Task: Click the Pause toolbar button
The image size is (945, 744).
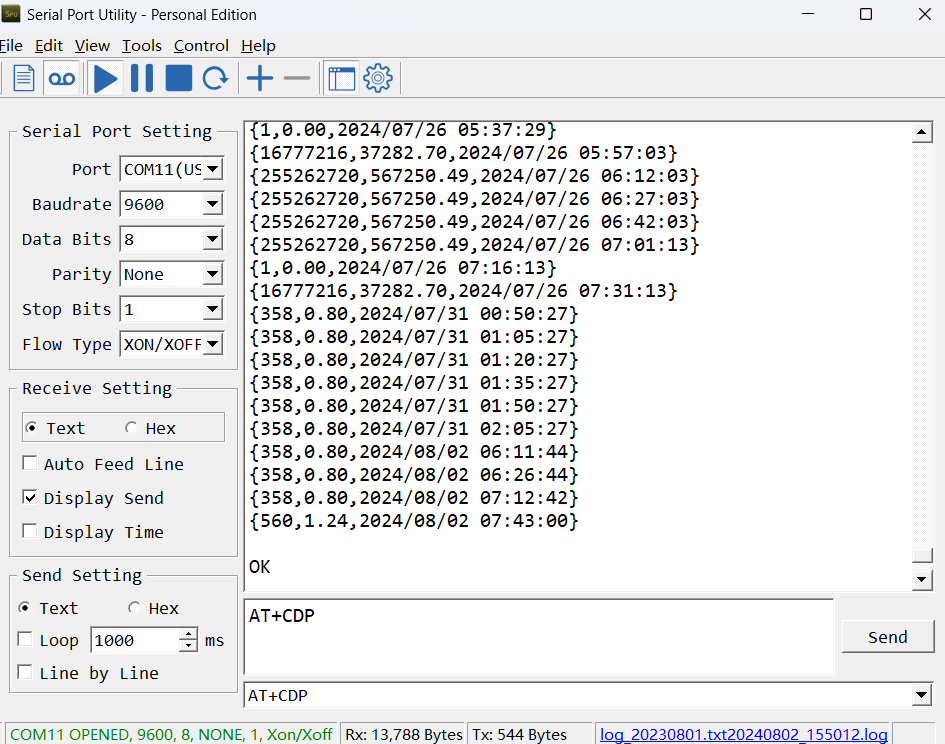Action: pyautogui.click(x=142, y=78)
